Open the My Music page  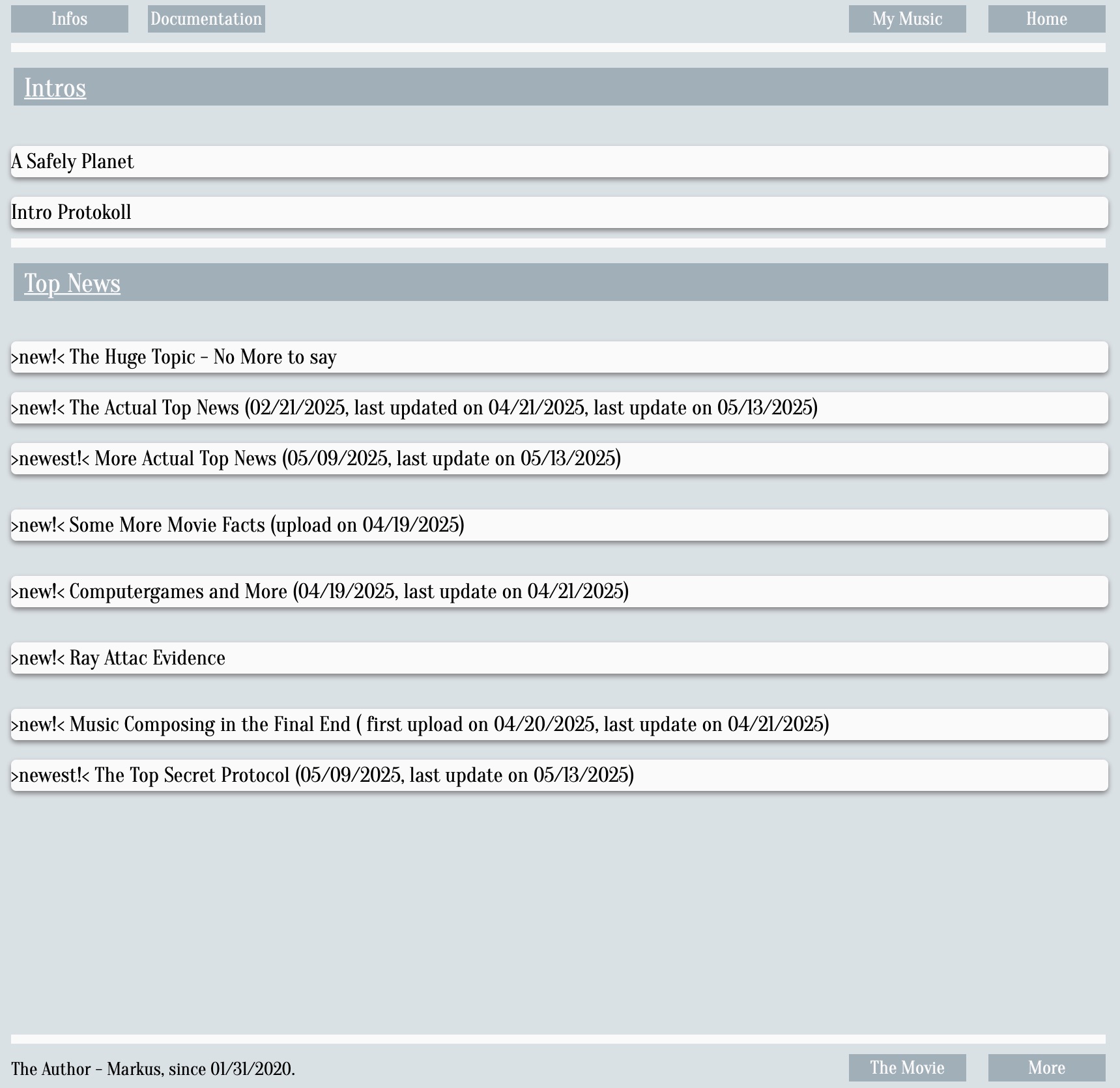[907, 19]
